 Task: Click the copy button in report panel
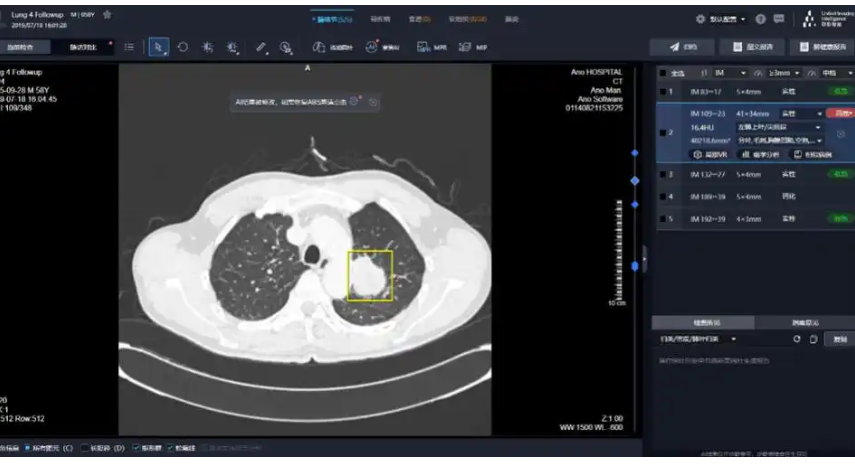(x=839, y=339)
